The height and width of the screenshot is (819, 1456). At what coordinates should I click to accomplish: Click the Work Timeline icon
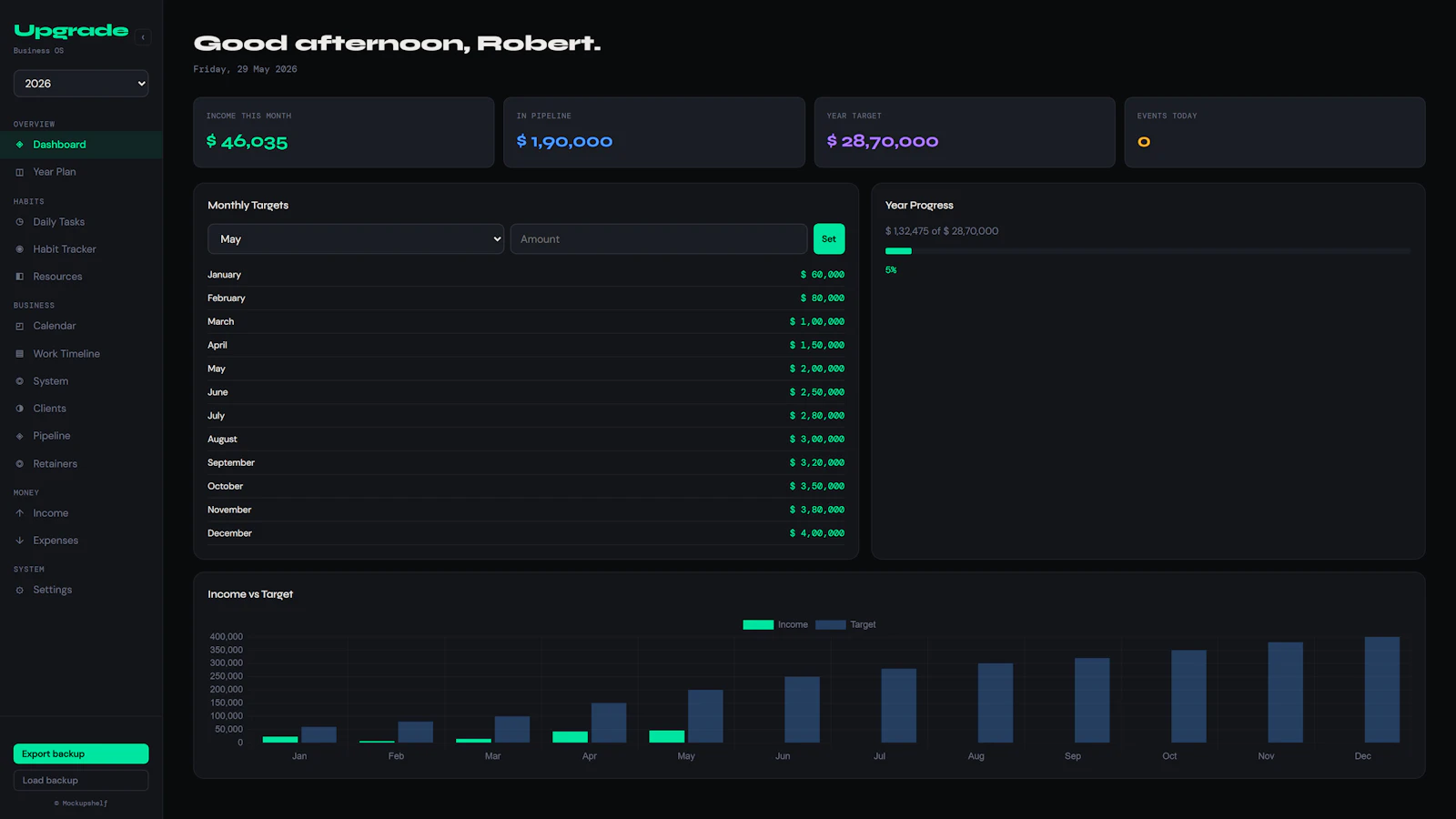pos(20,354)
